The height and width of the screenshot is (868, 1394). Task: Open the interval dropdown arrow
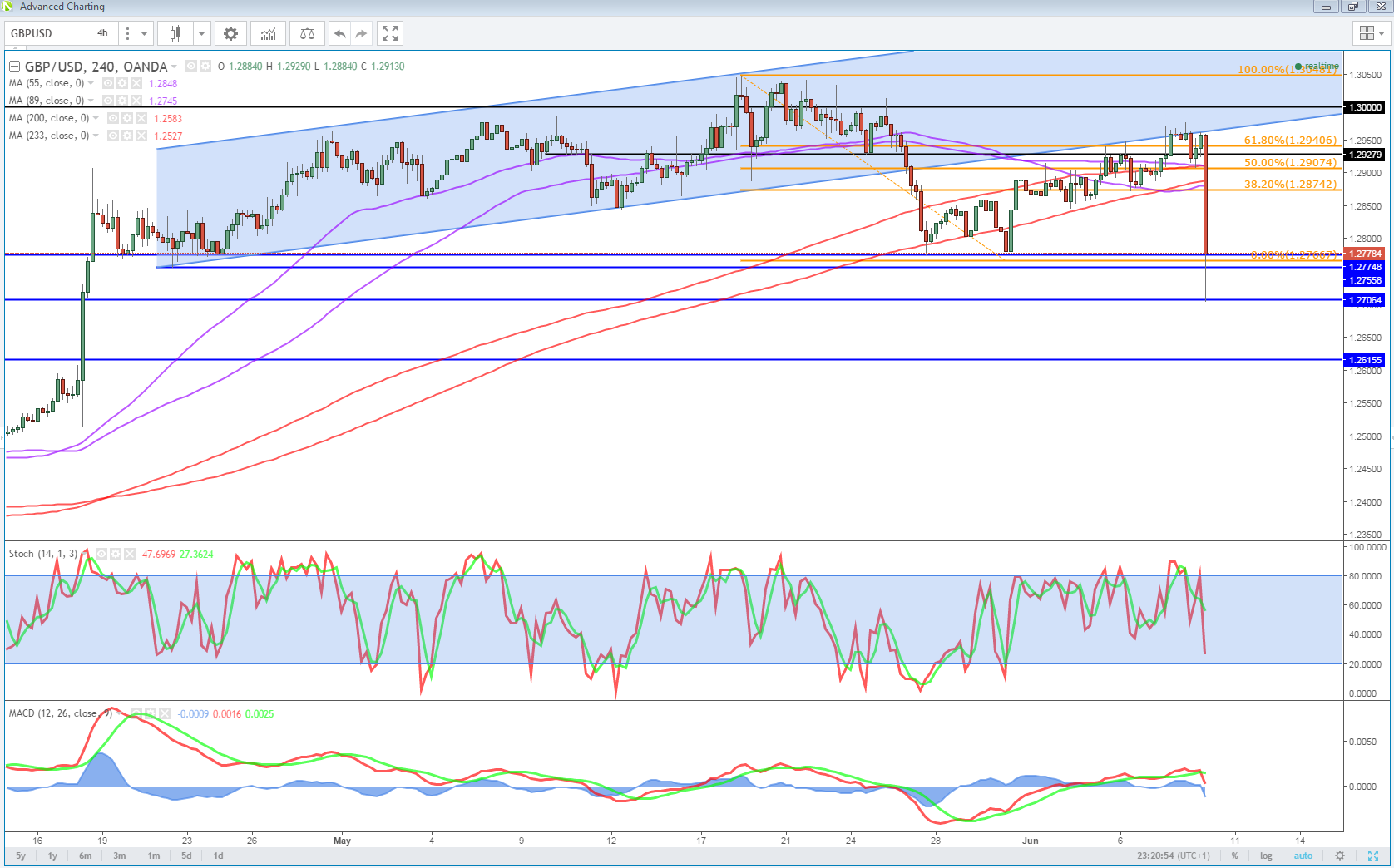pos(145,33)
